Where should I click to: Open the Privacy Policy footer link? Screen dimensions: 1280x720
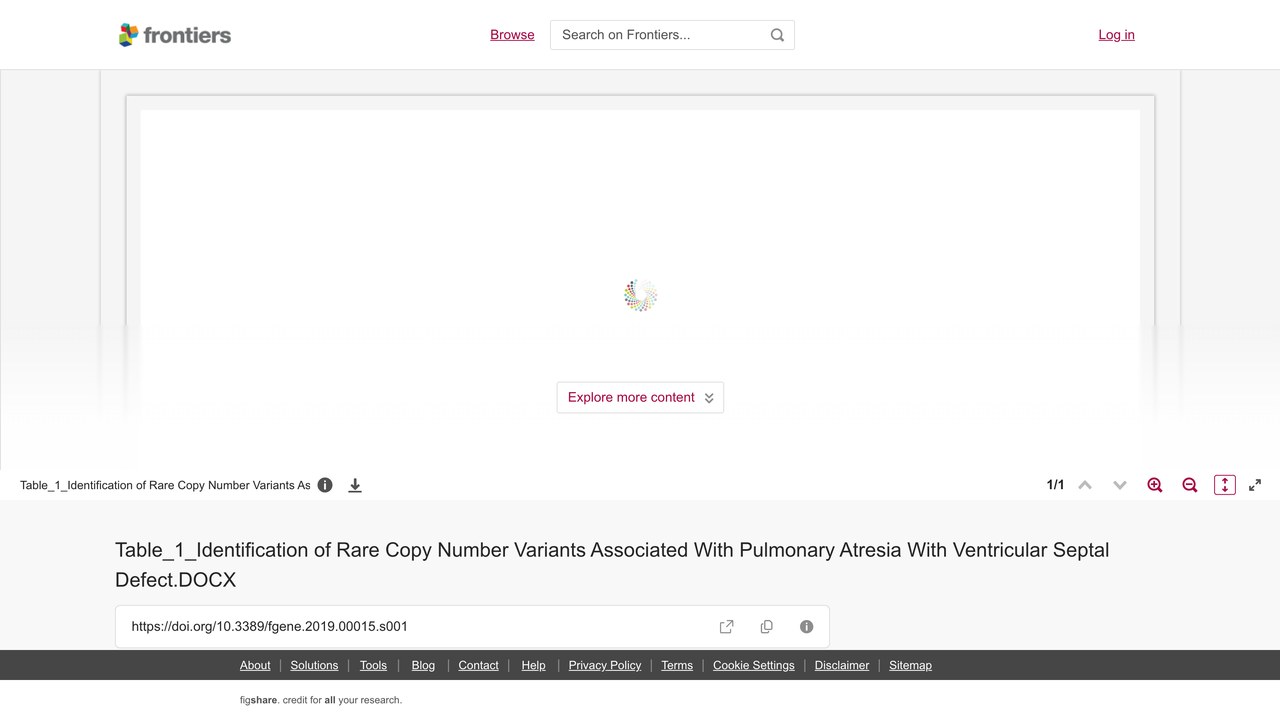605,665
